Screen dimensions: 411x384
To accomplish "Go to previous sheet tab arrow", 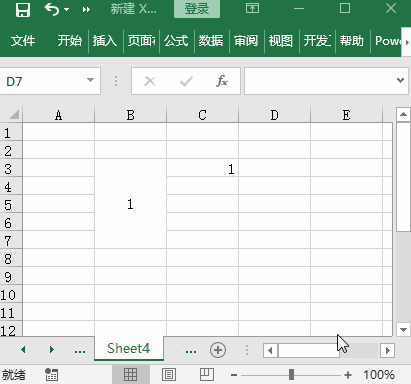I will [x=23, y=350].
